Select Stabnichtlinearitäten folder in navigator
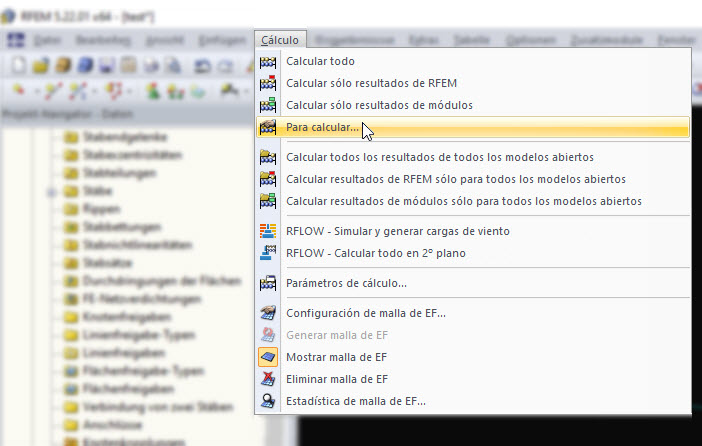This screenshot has width=702, height=446. pyautogui.click(x=137, y=245)
